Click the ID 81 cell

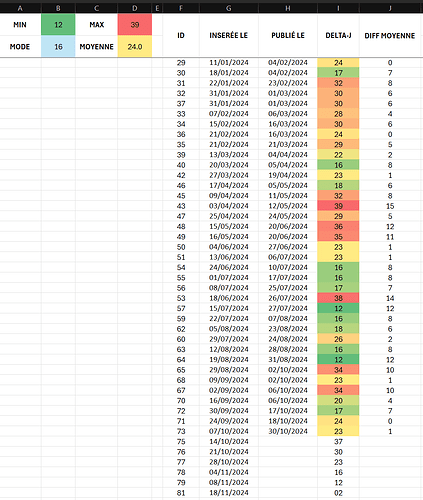click(181, 493)
